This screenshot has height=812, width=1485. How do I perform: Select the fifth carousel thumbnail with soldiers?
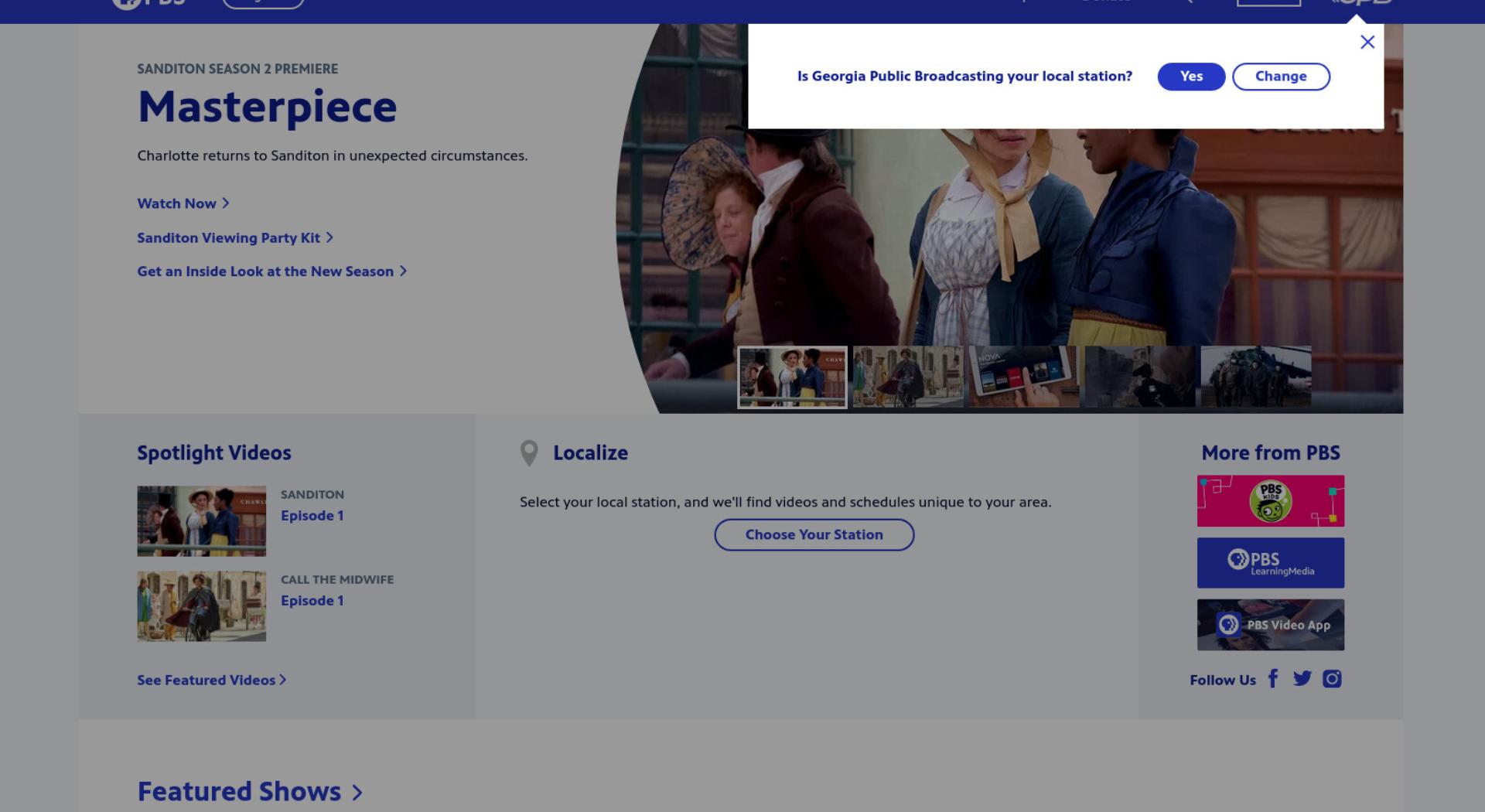1256,377
